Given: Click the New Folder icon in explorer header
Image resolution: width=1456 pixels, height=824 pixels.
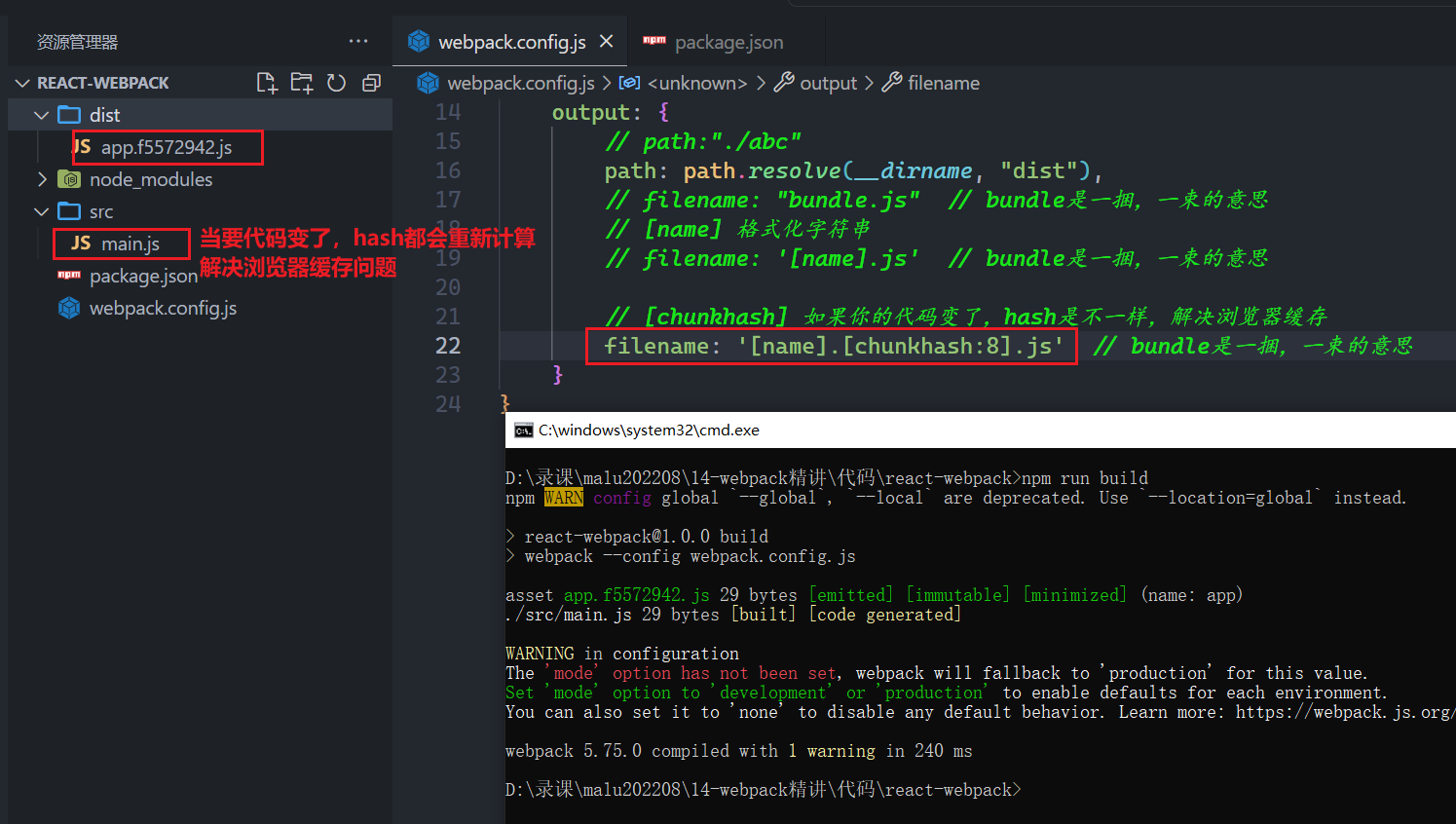Looking at the screenshot, I should [x=302, y=83].
